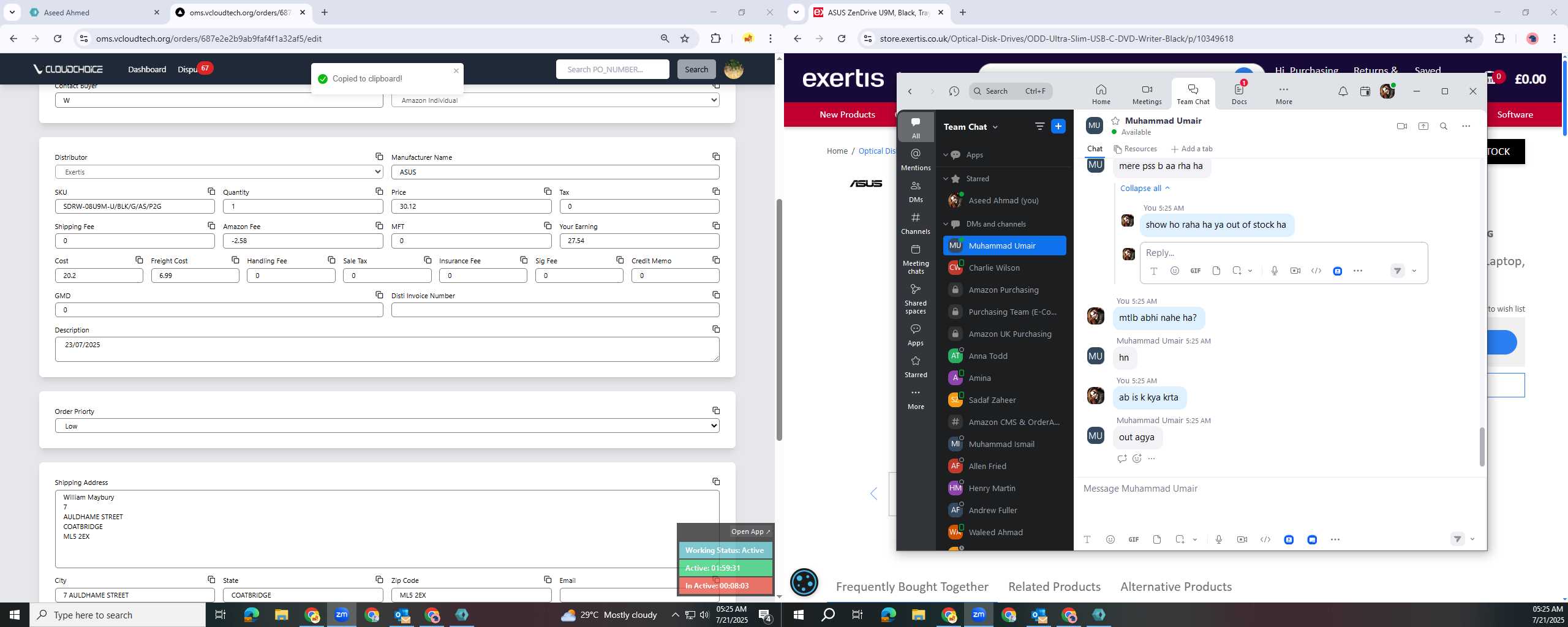This screenshot has width=1568, height=627.
Task: Open Channels in Zoom sidebar
Action: 916,223
